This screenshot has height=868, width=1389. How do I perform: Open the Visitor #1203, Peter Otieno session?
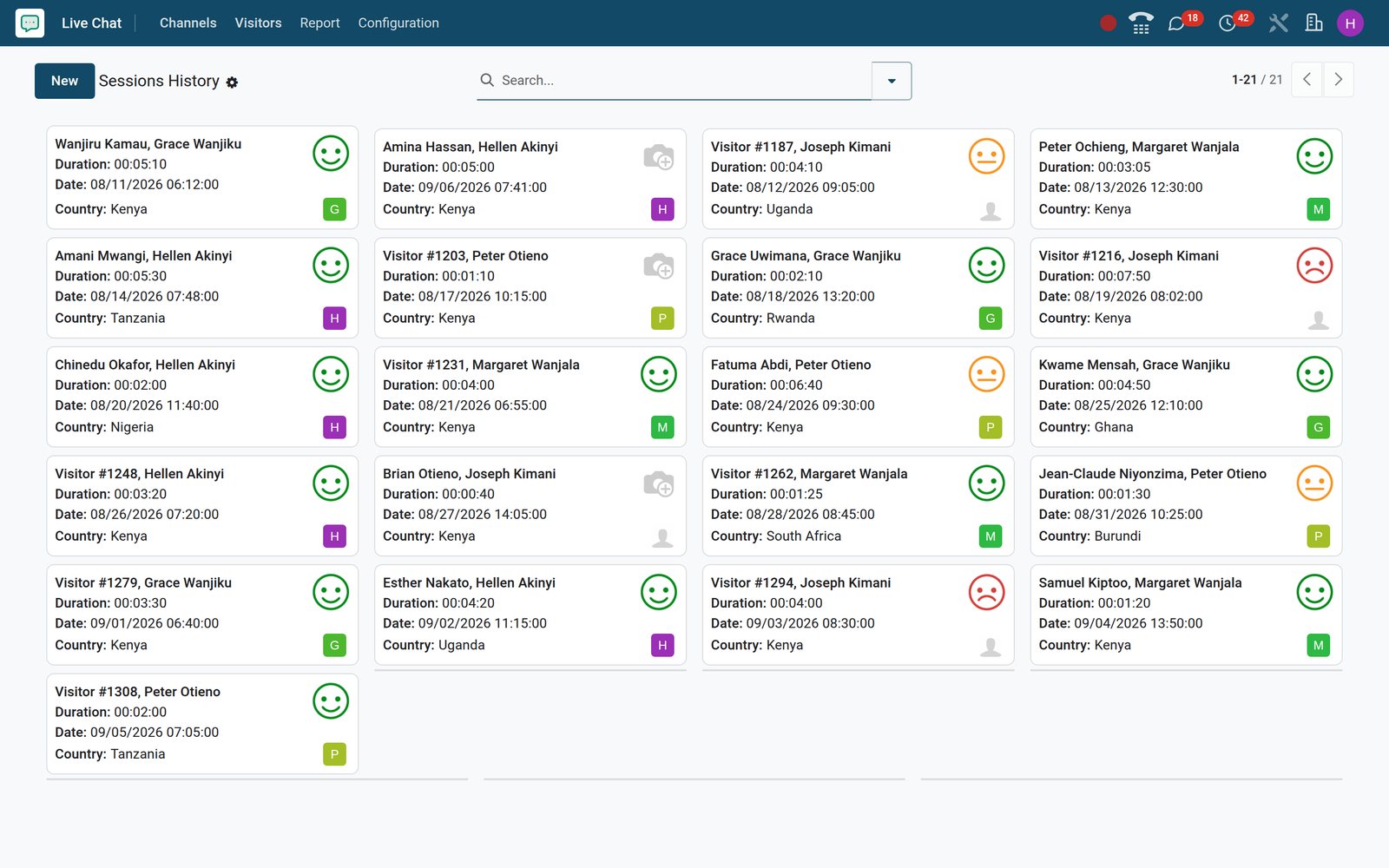530,288
